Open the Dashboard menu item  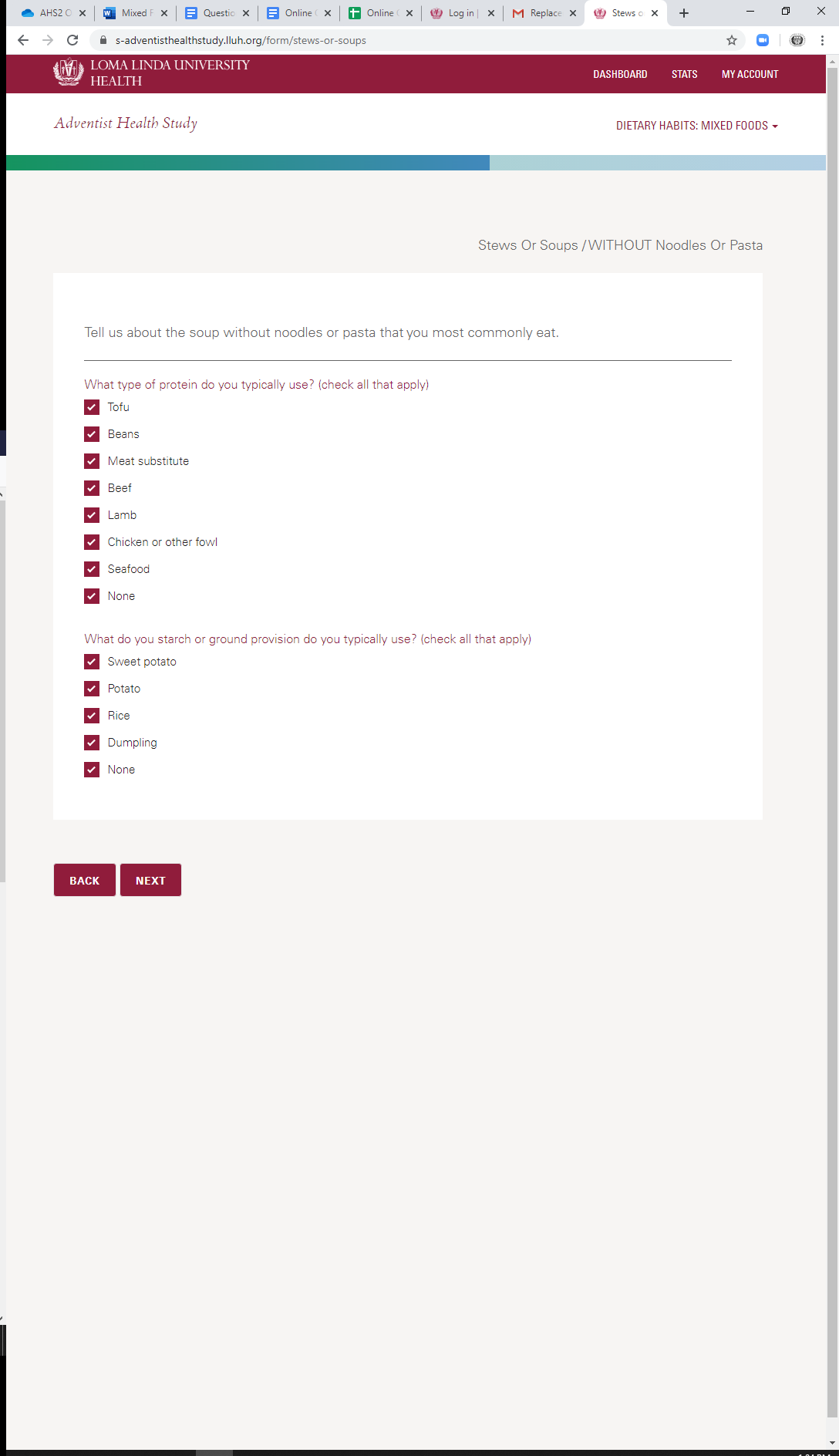pos(620,74)
